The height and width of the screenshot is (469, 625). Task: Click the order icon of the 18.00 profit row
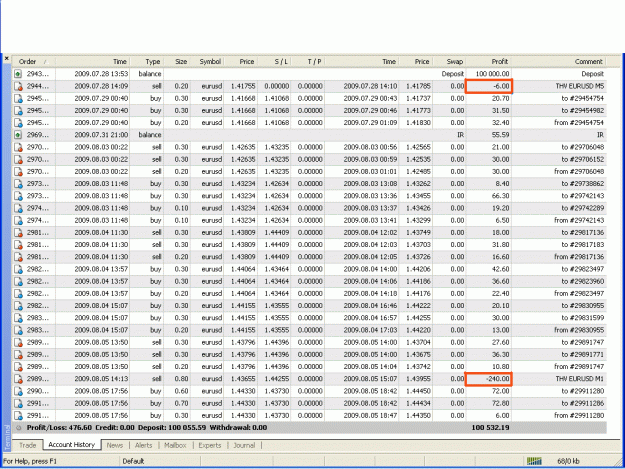coord(18,233)
